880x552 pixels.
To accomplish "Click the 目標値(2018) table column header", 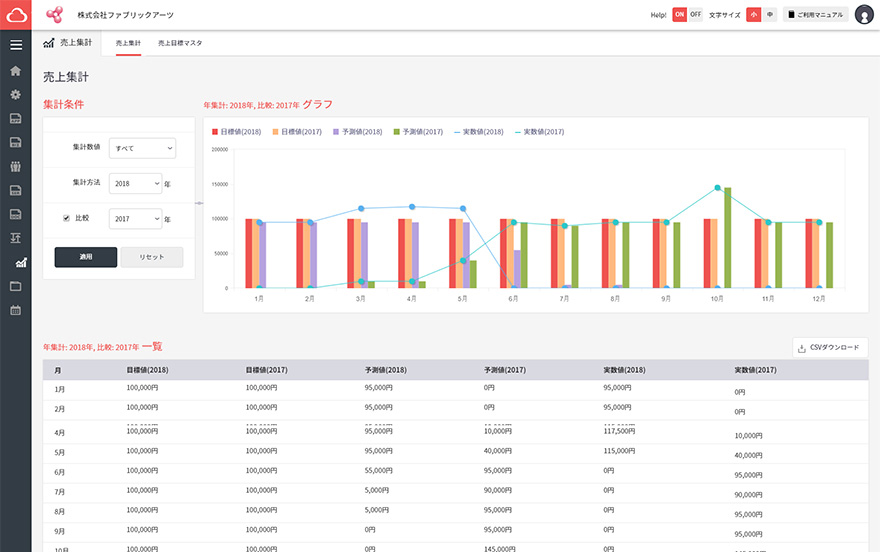I will click(147, 370).
